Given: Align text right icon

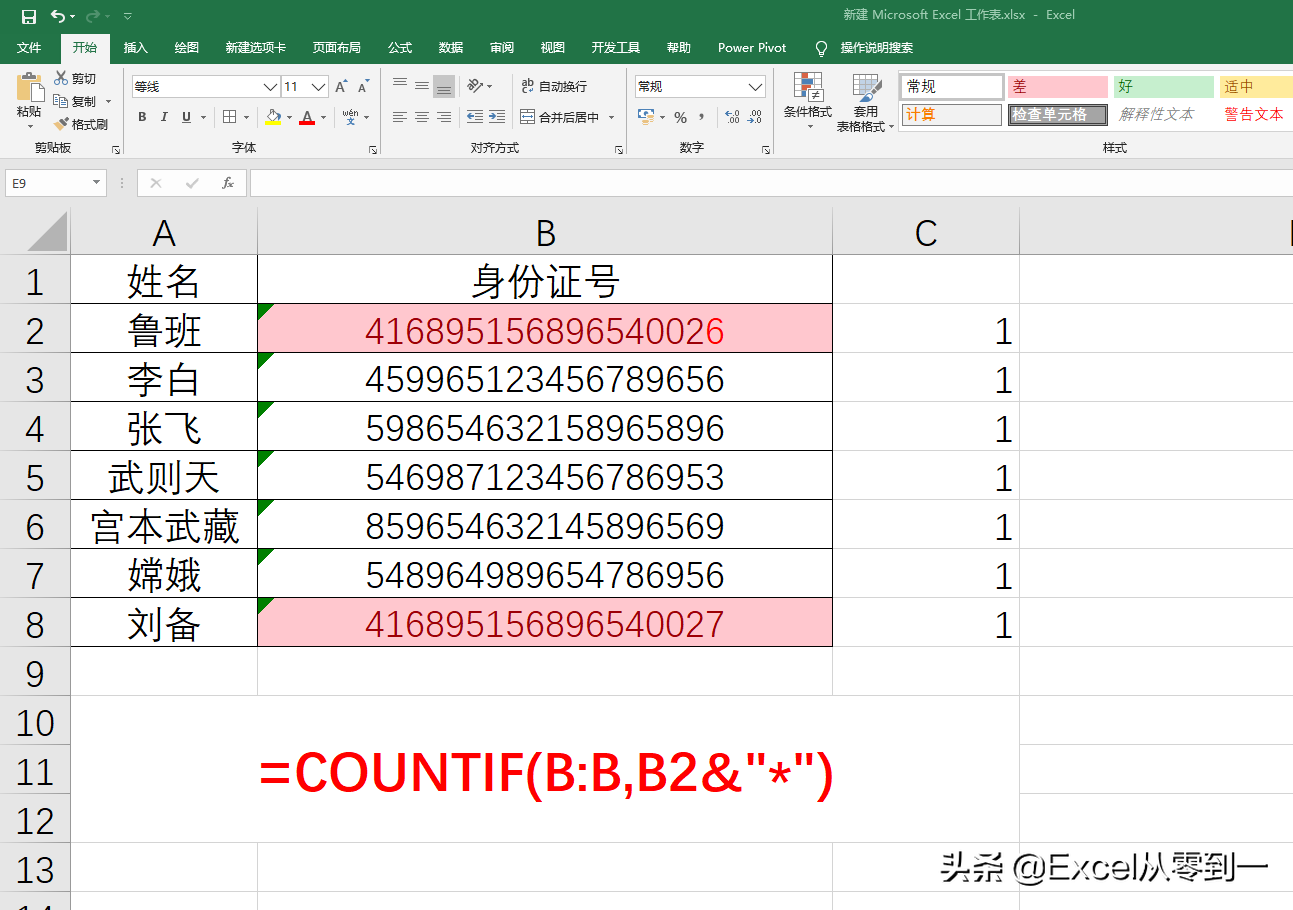Looking at the screenshot, I should (x=444, y=117).
